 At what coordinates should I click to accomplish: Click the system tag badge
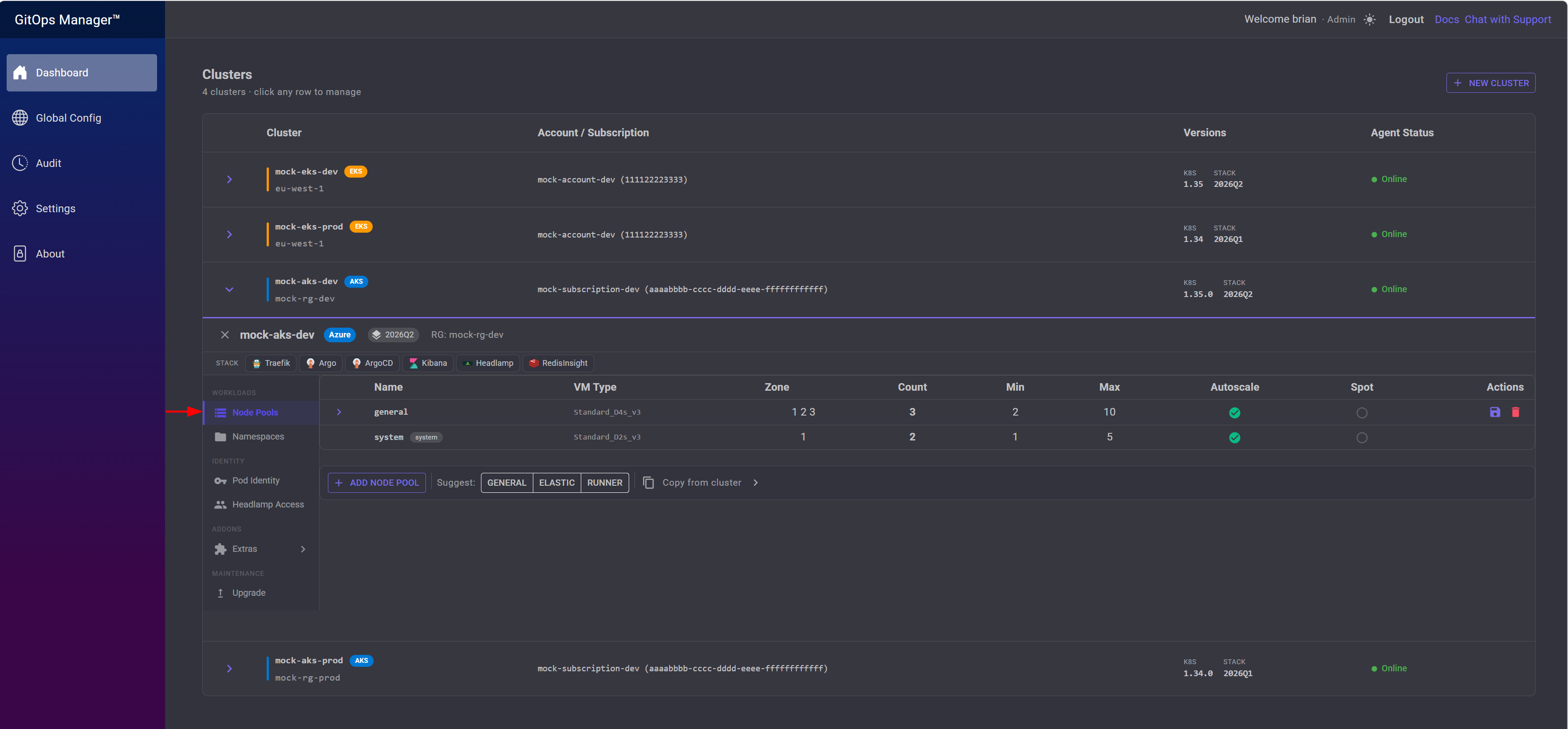[x=426, y=437]
